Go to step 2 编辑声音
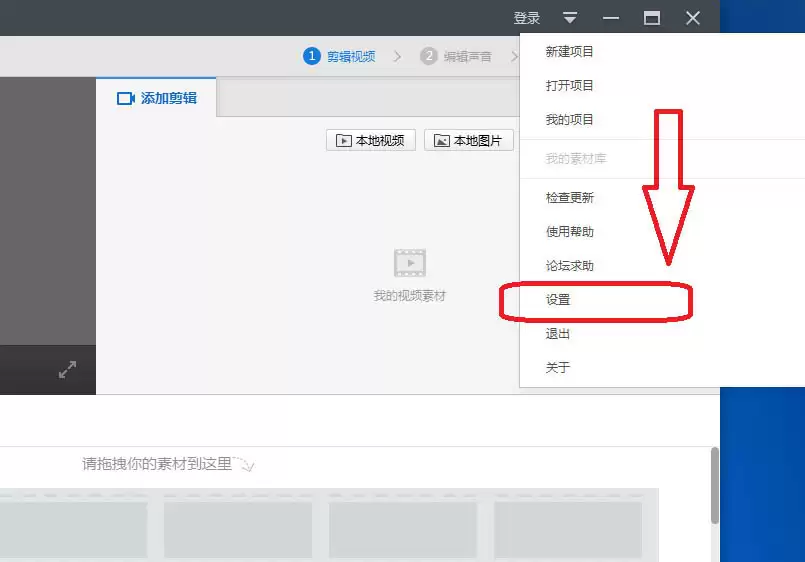Viewport: 805px width, 562px height. point(456,56)
